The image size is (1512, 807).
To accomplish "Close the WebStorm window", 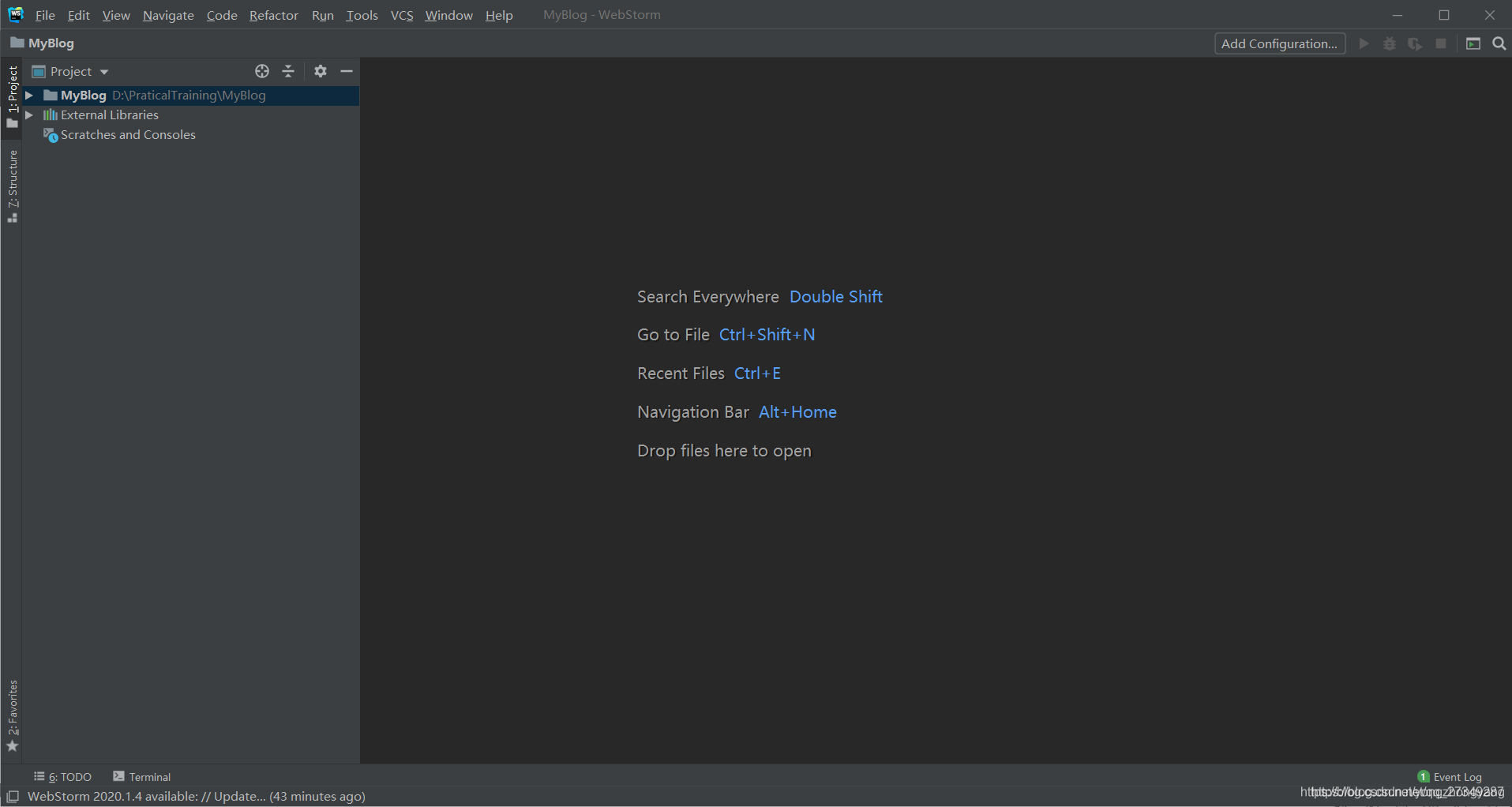I will pos(1490,15).
